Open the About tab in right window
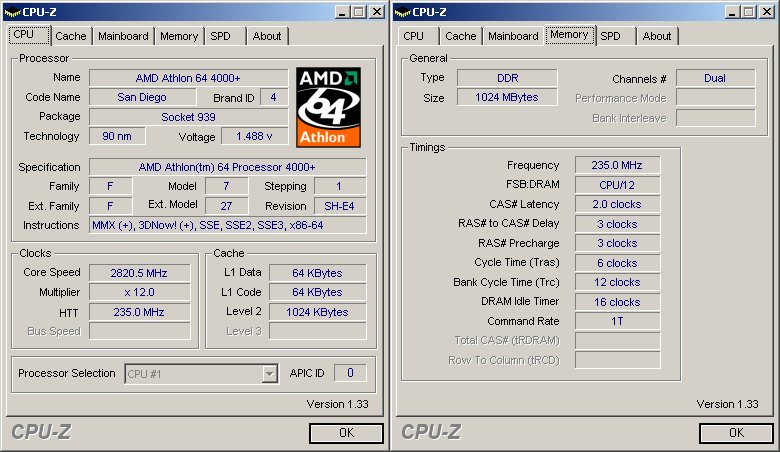780x452 pixels. 657,36
